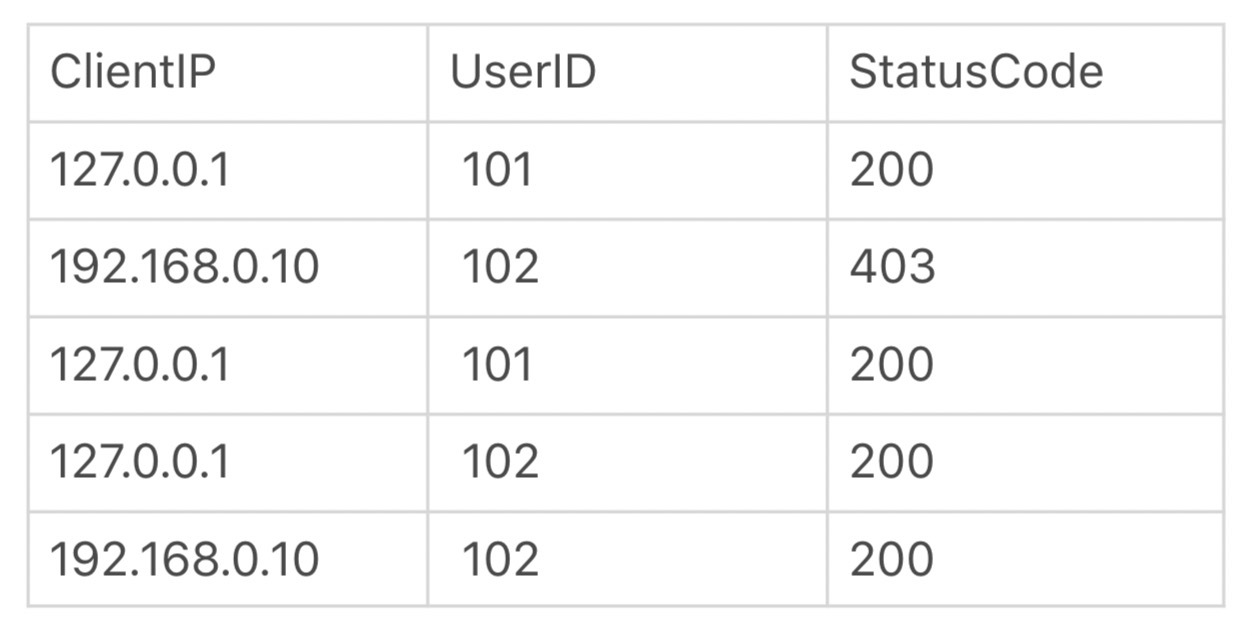Image resolution: width=1252 pixels, height=636 pixels.
Task: Select status 200 in the first data row
Action: [892, 171]
